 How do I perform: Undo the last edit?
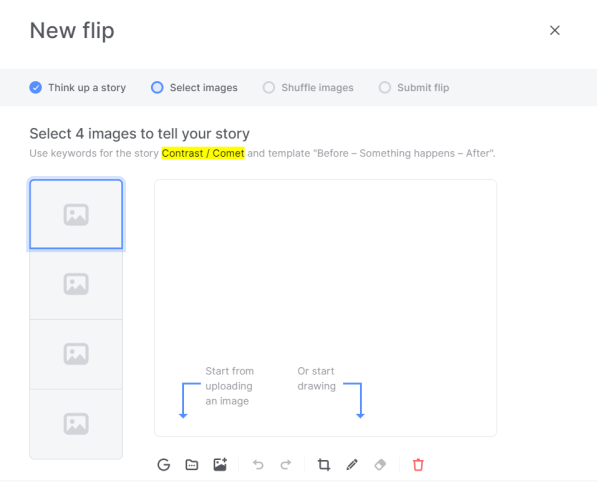[258, 464]
